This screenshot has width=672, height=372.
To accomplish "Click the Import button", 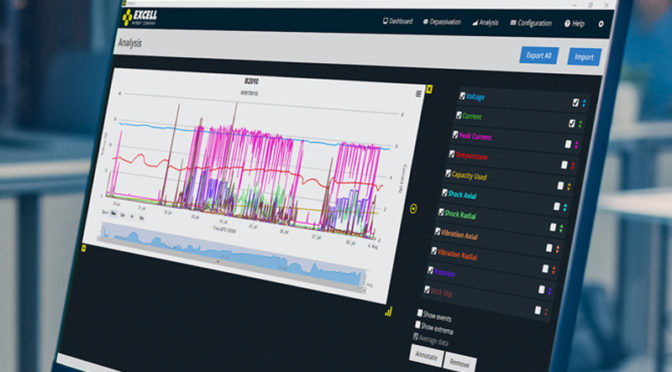I will coord(584,57).
